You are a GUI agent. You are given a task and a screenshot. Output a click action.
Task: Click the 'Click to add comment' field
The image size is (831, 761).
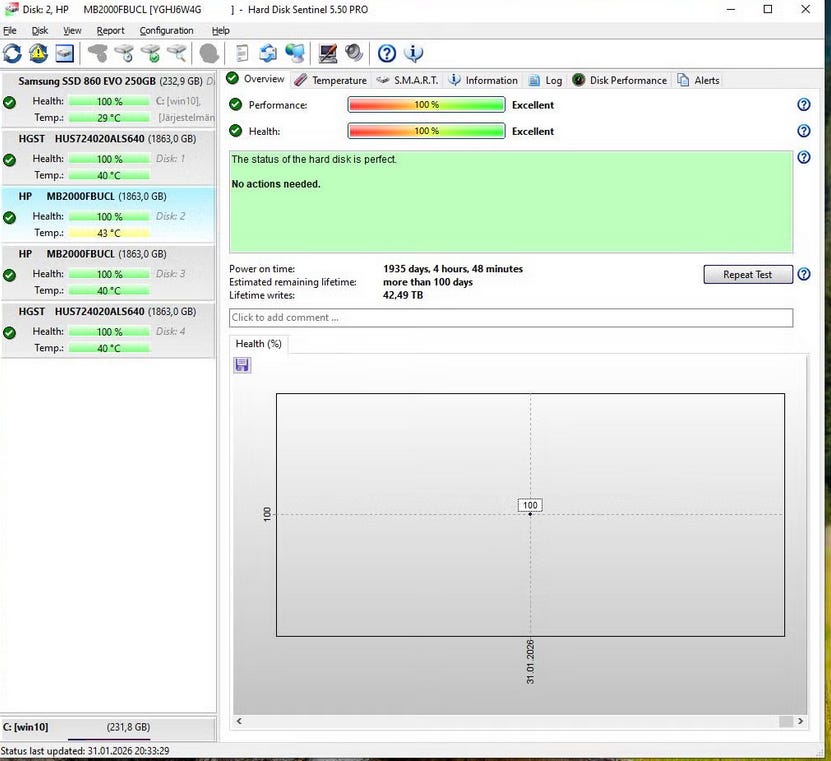click(510, 318)
